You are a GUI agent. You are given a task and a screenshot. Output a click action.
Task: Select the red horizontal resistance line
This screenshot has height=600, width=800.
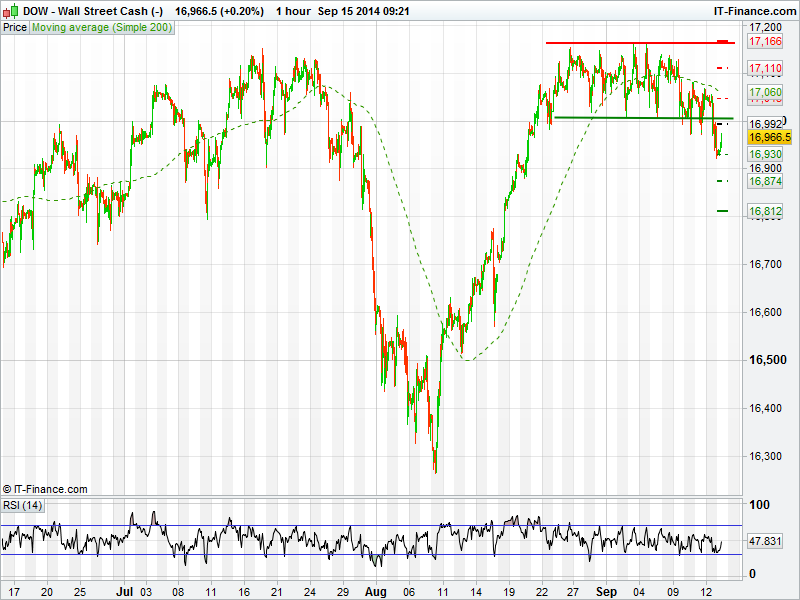click(640, 43)
